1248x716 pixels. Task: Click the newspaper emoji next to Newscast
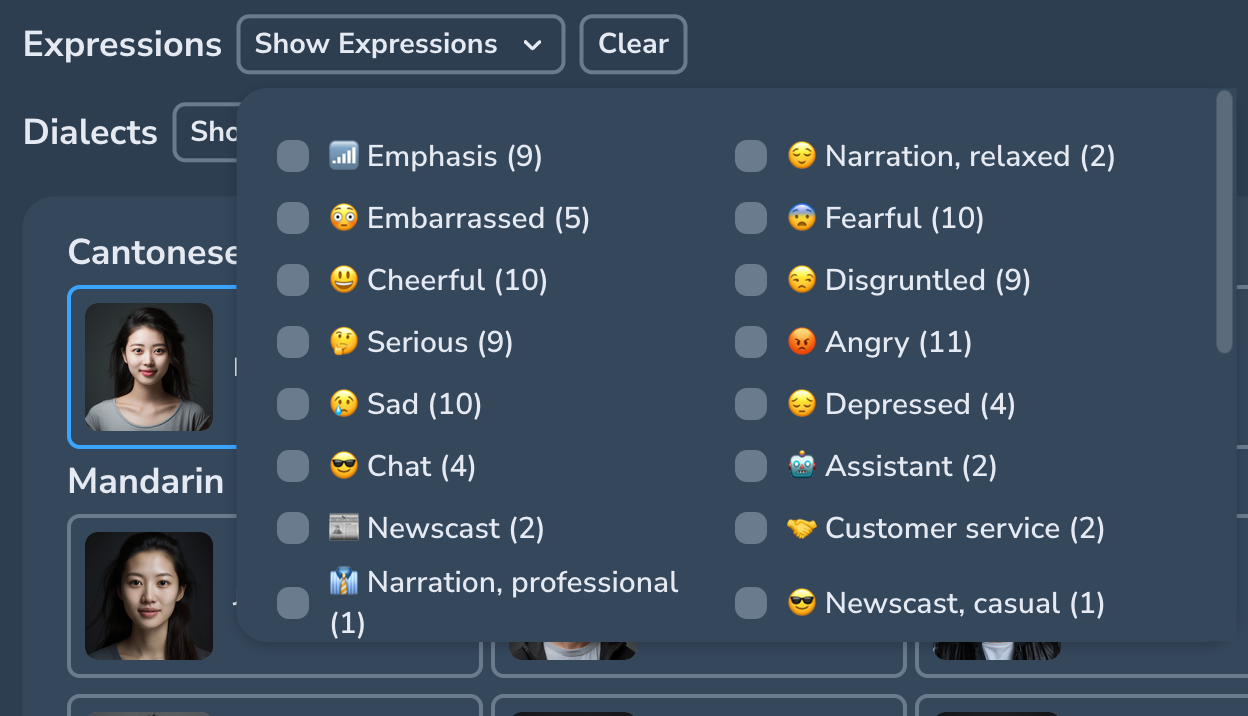pos(343,528)
